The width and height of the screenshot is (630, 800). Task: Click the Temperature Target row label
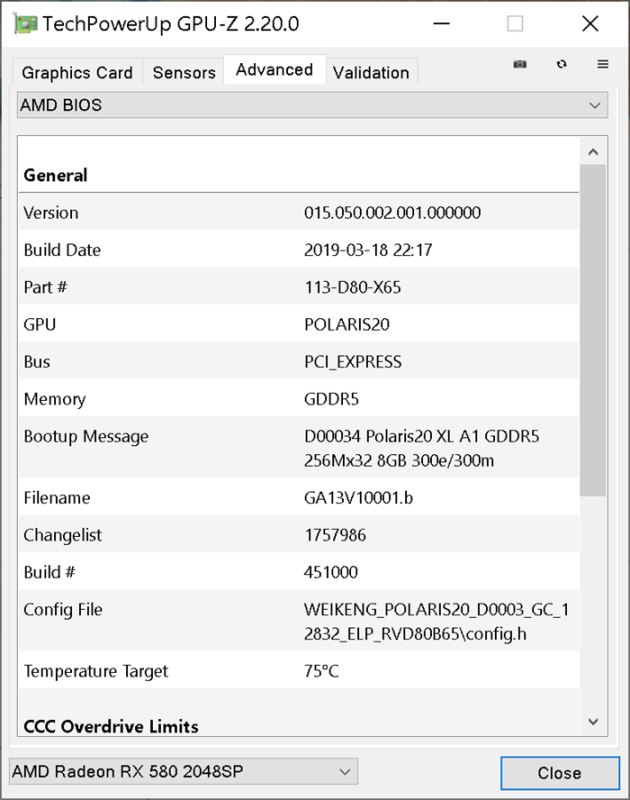point(96,671)
